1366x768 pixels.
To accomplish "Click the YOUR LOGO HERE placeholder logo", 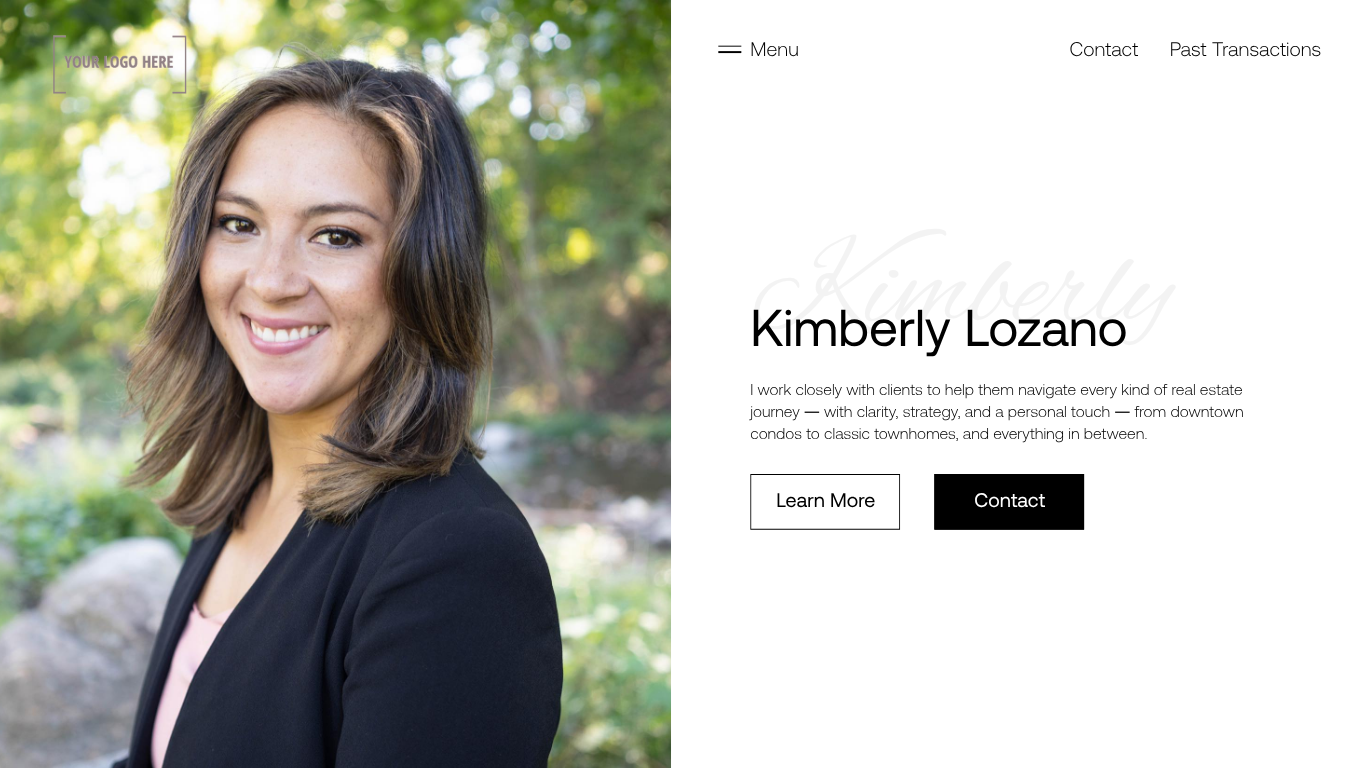I will point(119,63).
